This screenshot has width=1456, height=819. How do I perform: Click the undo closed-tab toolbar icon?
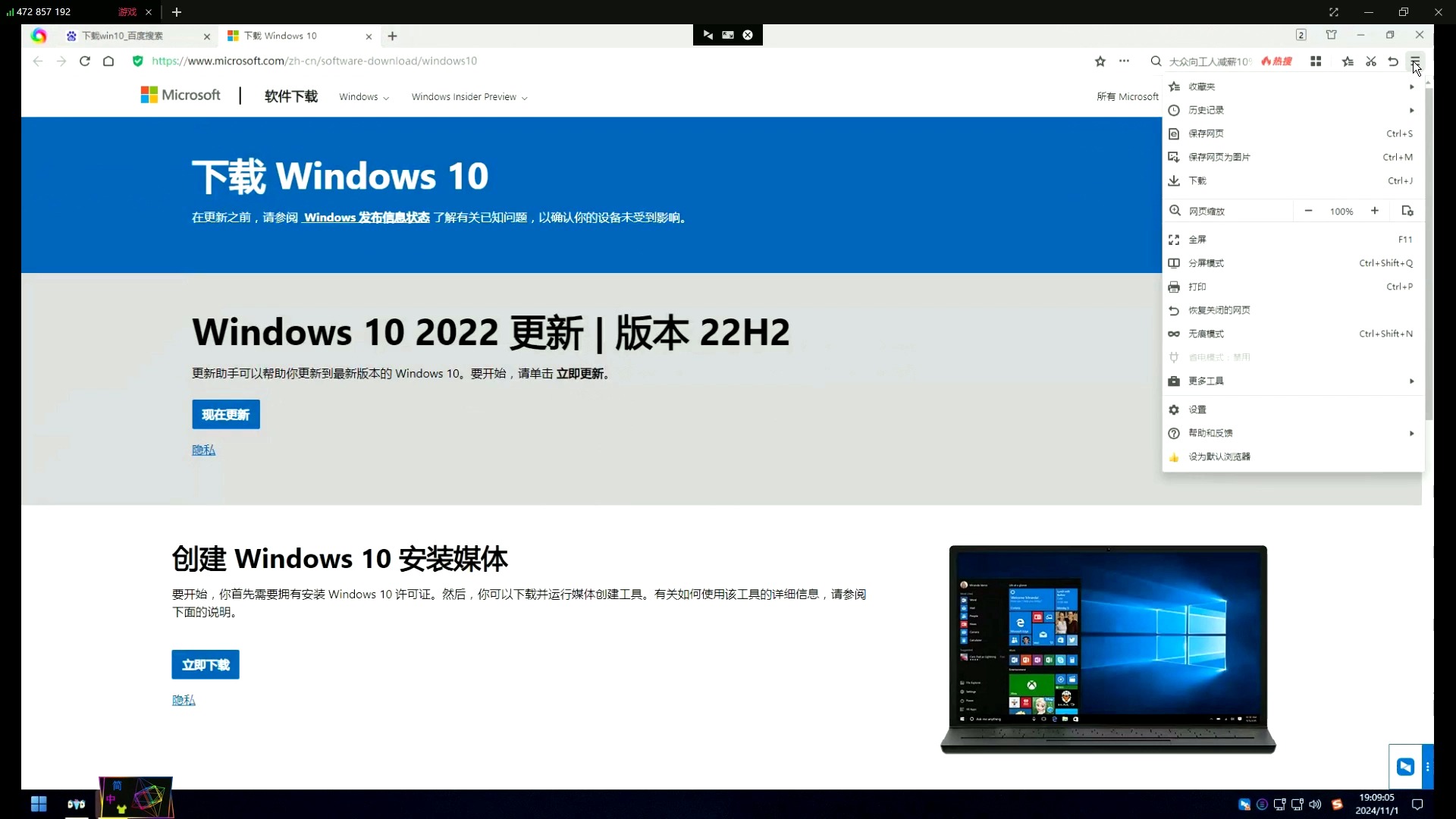1393,61
